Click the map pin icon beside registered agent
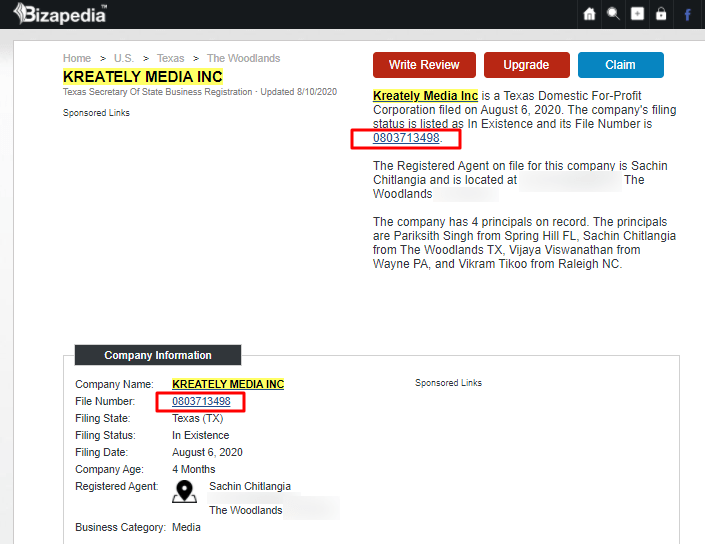This screenshot has height=544, width=705. (x=184, y=492)
